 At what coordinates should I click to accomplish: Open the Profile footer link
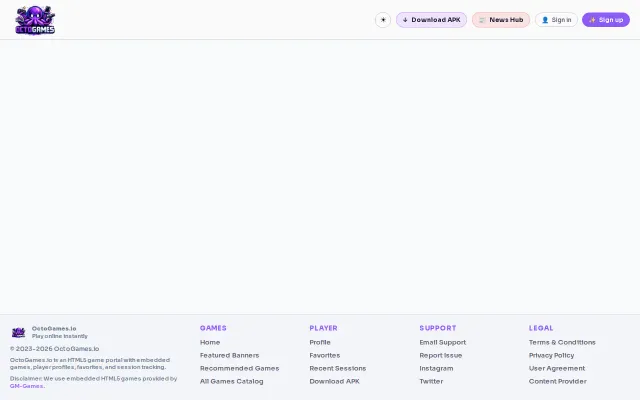coord(320,342)
